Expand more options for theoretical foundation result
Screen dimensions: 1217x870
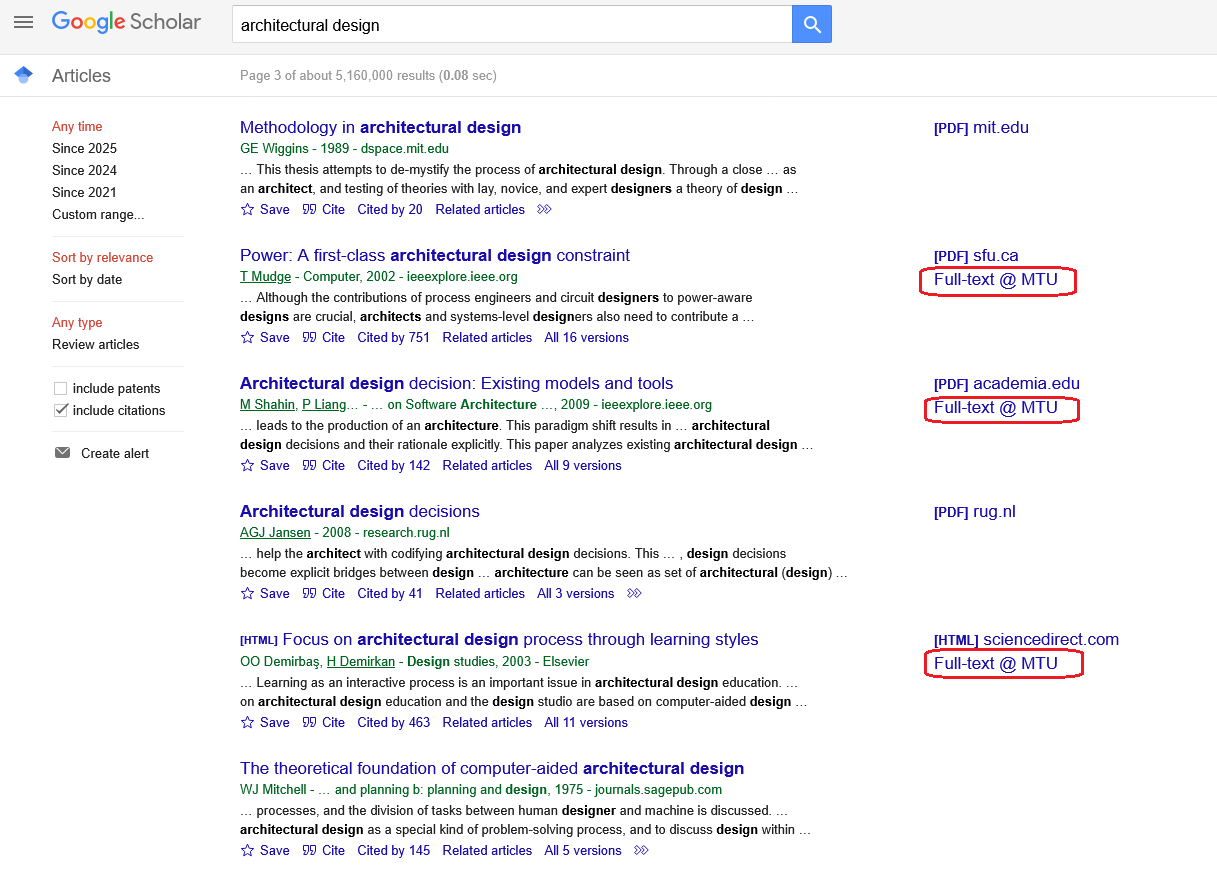click(x=641, y=850)
